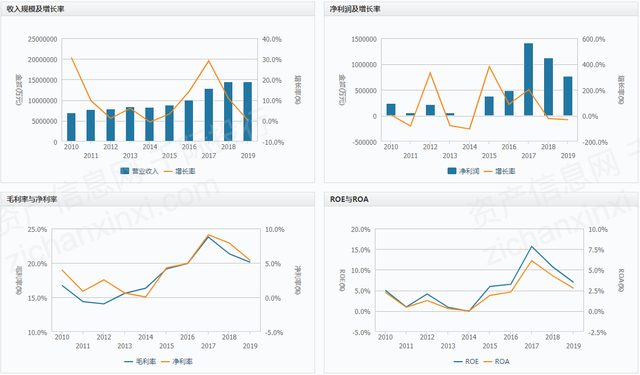Toggle the 营业收入 legend entry
640x375 pixels.
(140, 171)
